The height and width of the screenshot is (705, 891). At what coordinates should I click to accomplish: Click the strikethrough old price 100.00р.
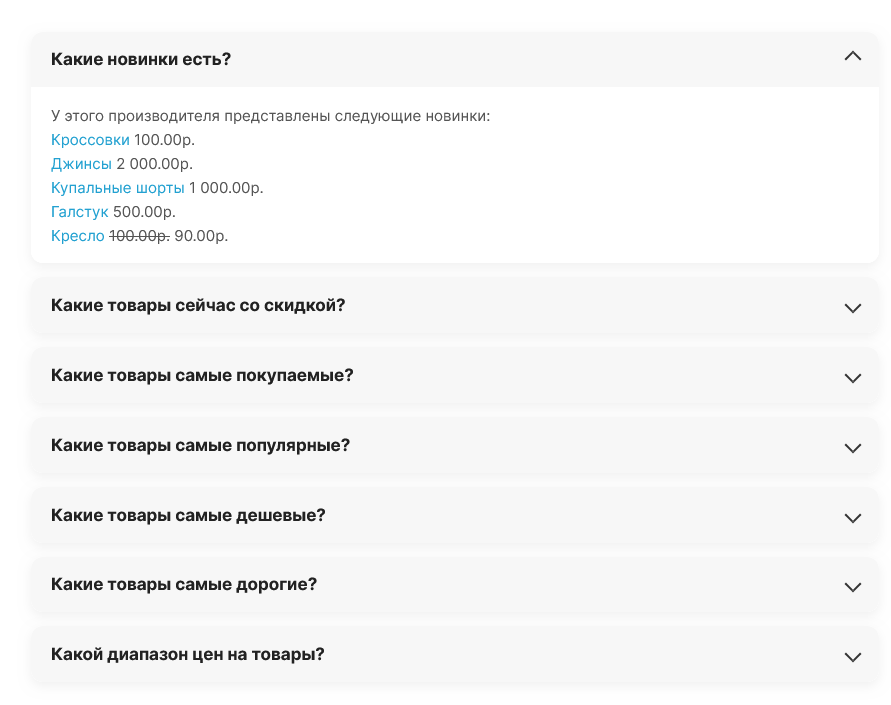pyautogui.click(x=139, y=236)
